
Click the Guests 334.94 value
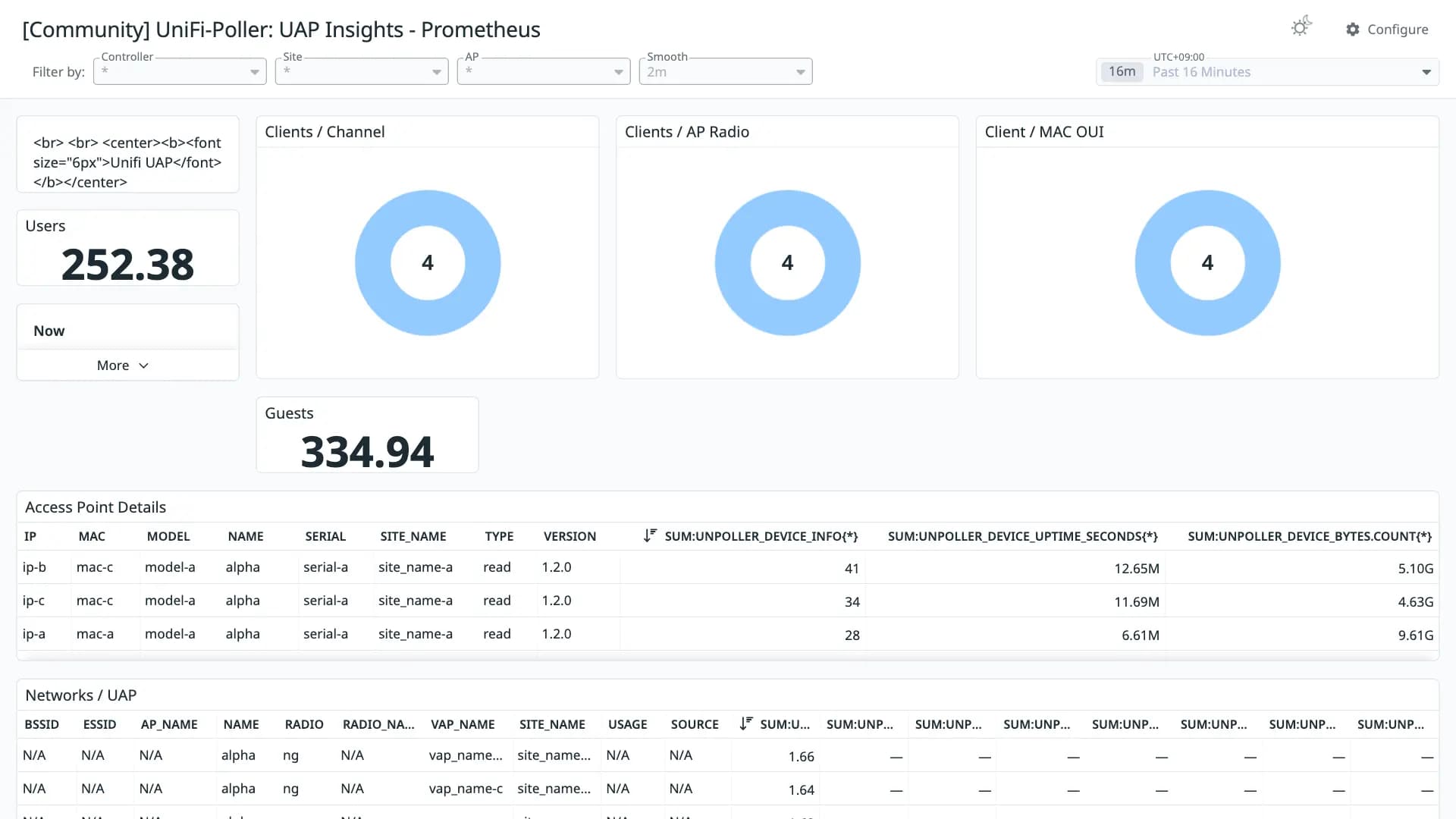[x=367, y=452]
